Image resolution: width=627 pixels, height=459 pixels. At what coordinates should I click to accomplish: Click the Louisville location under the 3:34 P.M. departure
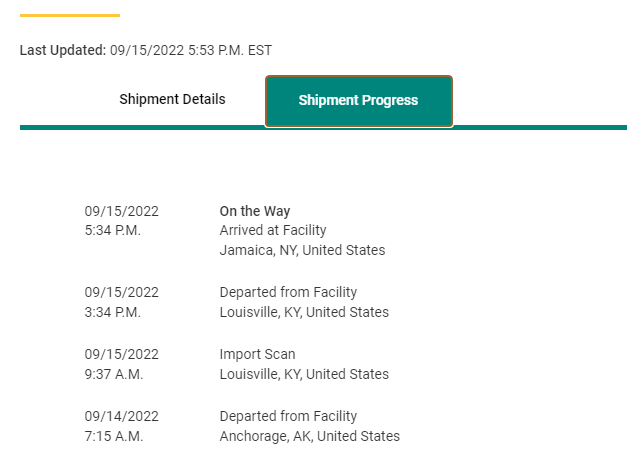click(304, 312)
